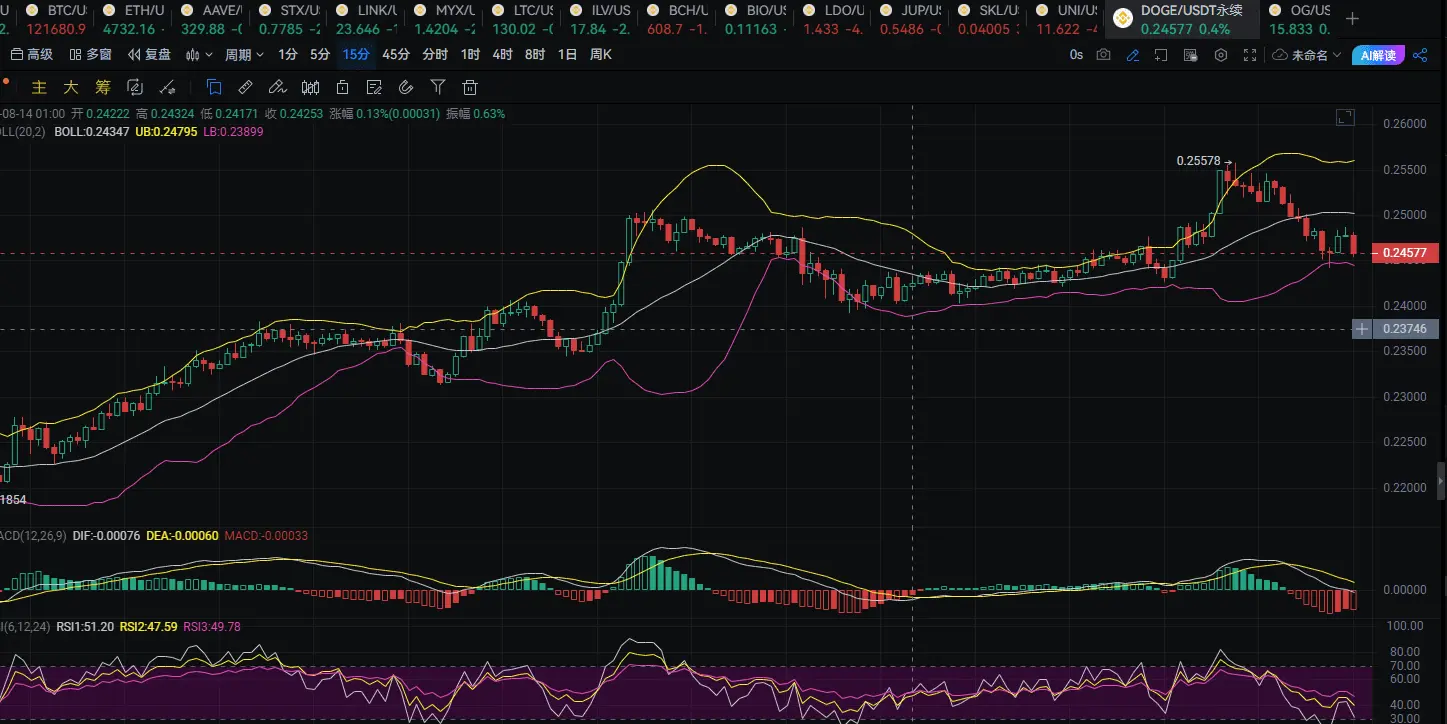Open the LTC/US ticker tab
The width and height of the screenshot is (1447, 724).
point(523,19)
